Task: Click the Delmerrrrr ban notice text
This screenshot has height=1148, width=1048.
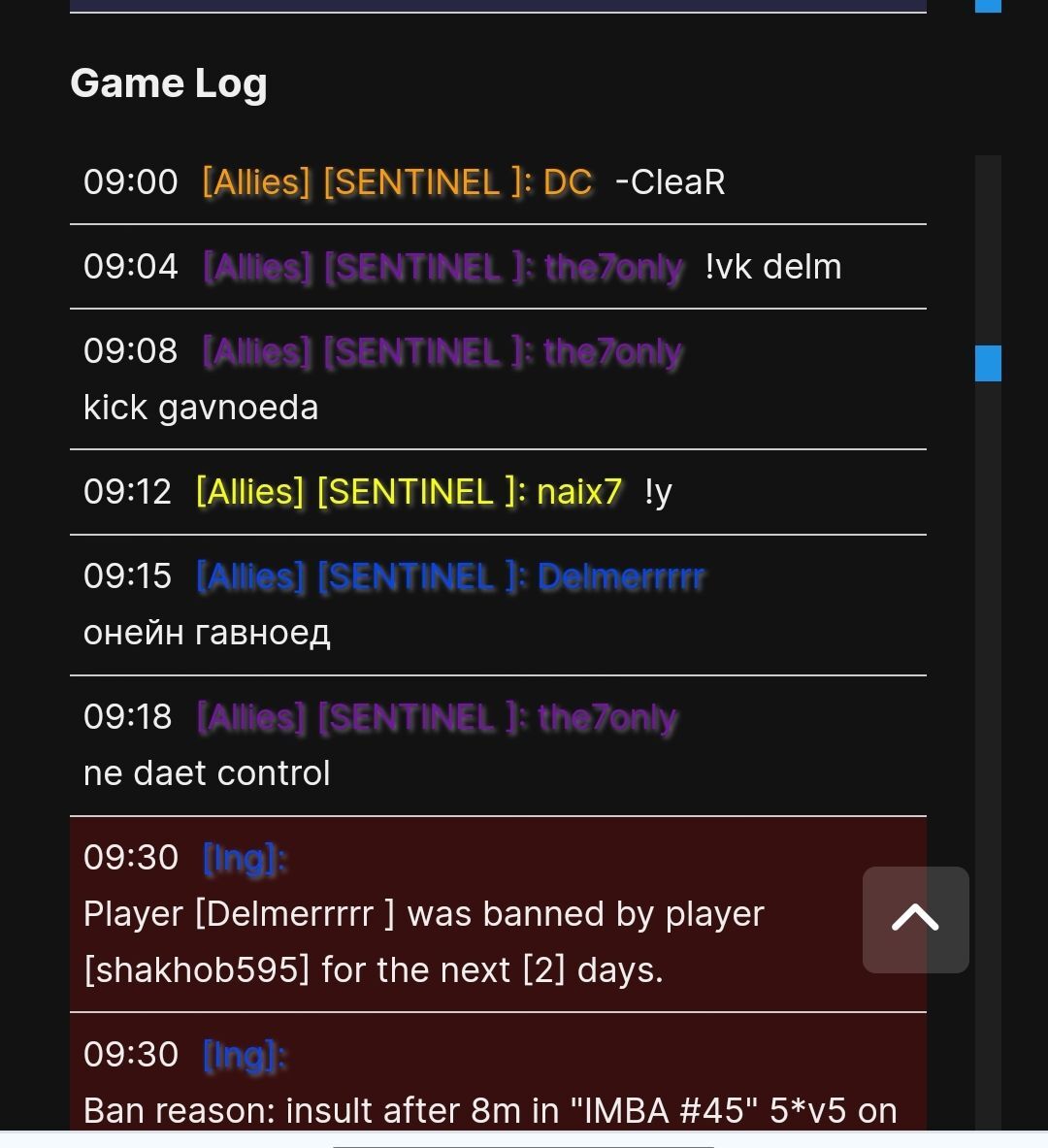Action: click(424, 941)
